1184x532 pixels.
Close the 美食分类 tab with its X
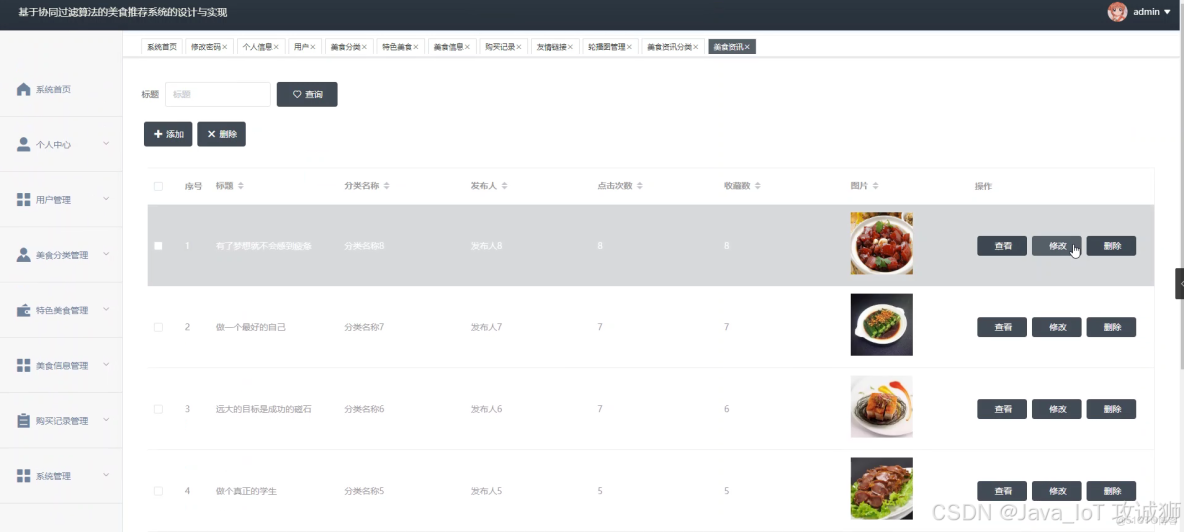coord(364,47)
